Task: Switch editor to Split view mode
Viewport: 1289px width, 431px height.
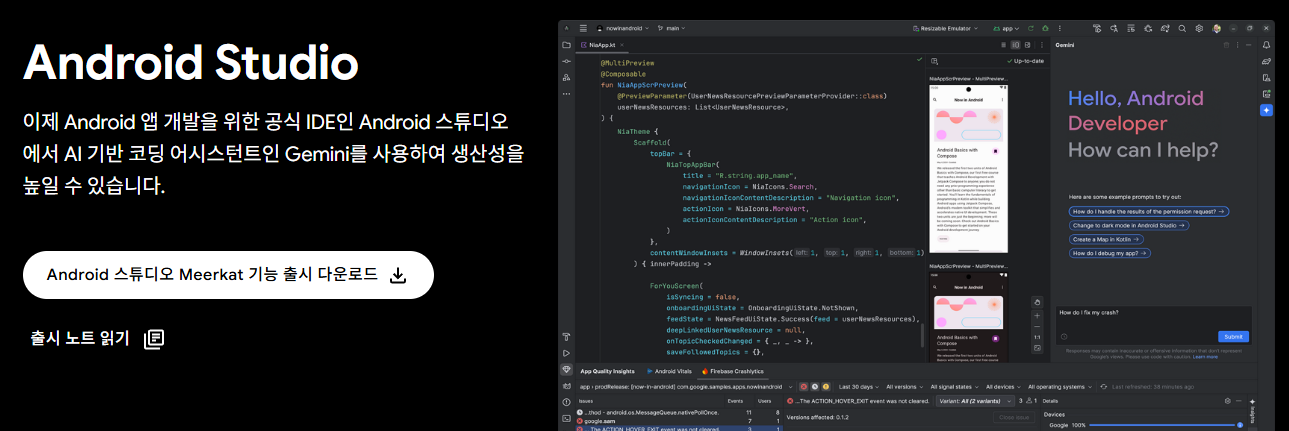Action: click(x=1017, y=45)
